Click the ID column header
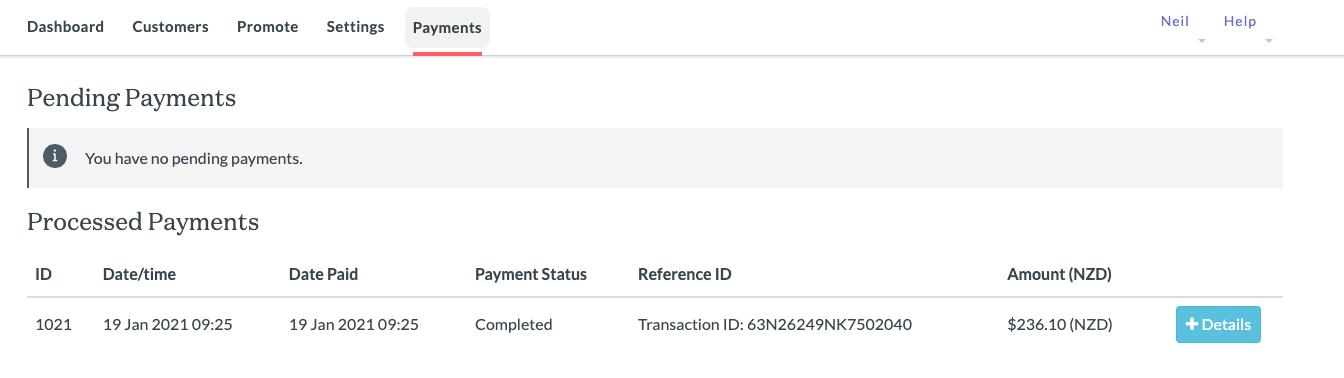The height and width of the screenshot is (378, 1344). [43, 274]
